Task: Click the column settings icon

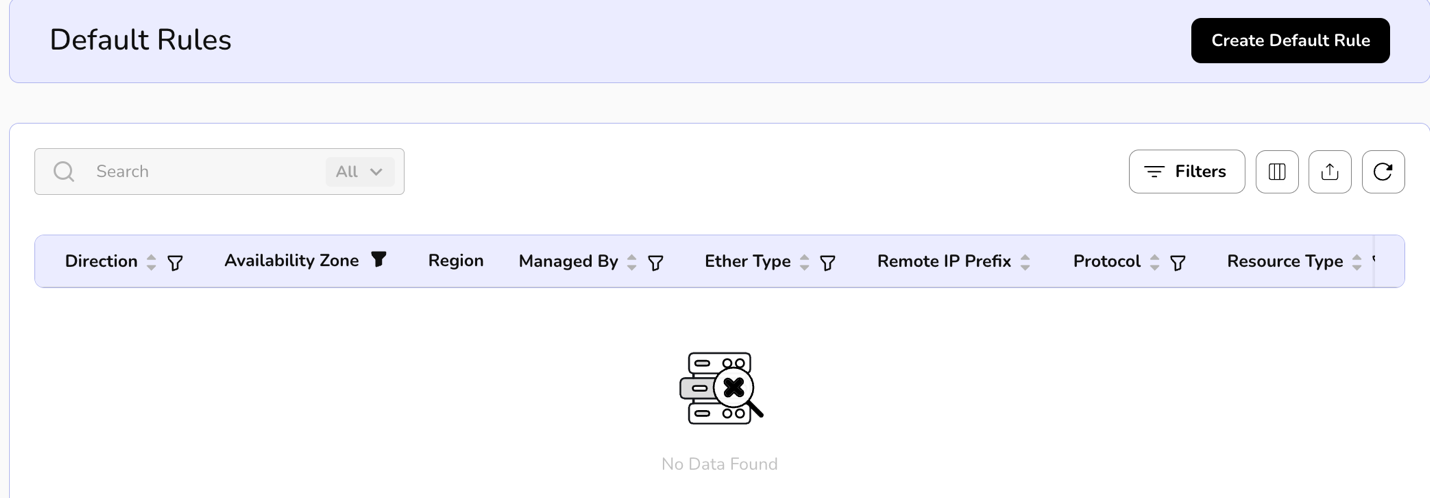Action: point(1277,172)
